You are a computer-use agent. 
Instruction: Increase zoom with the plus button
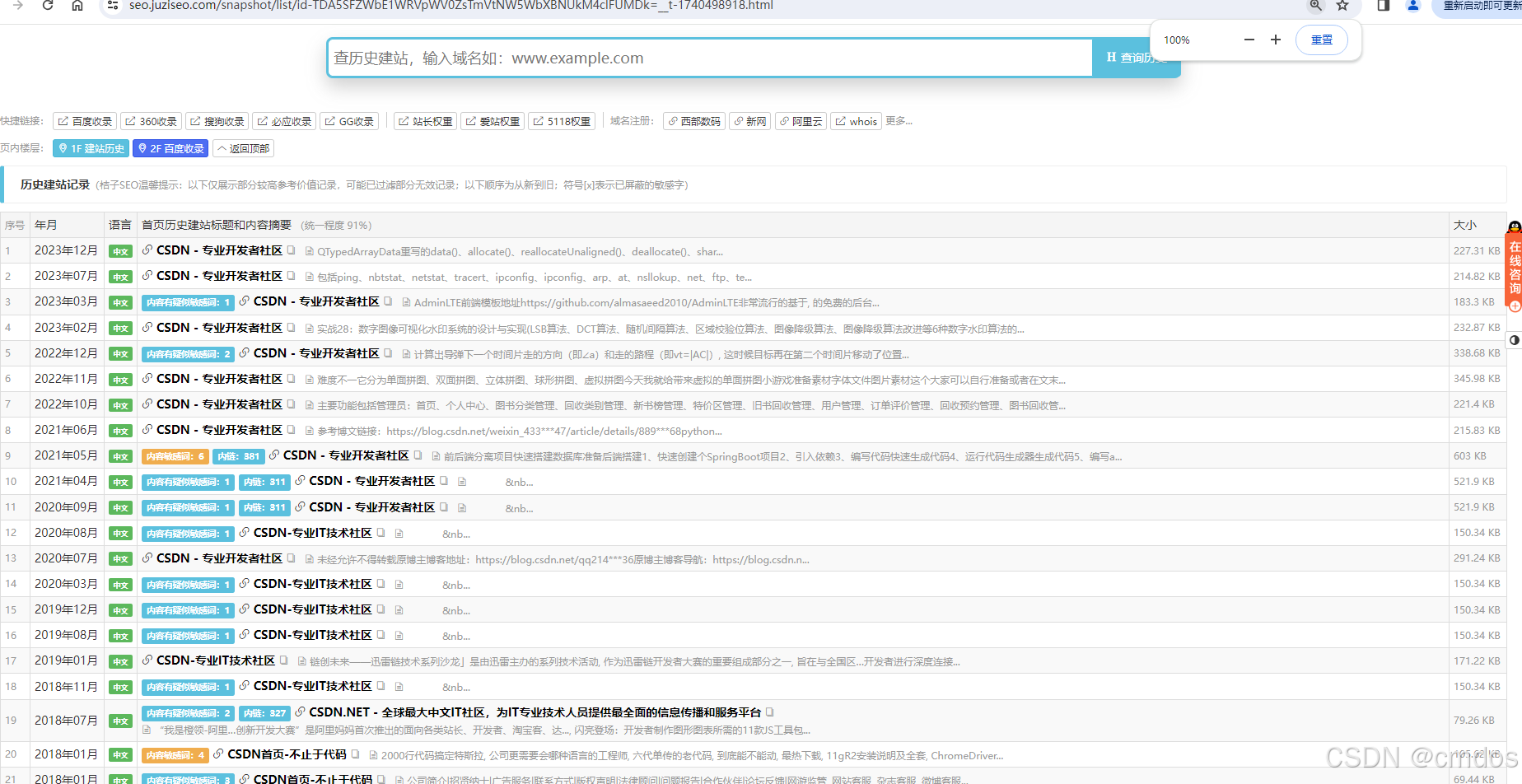pyautogui.click(x=1276, y=40)
